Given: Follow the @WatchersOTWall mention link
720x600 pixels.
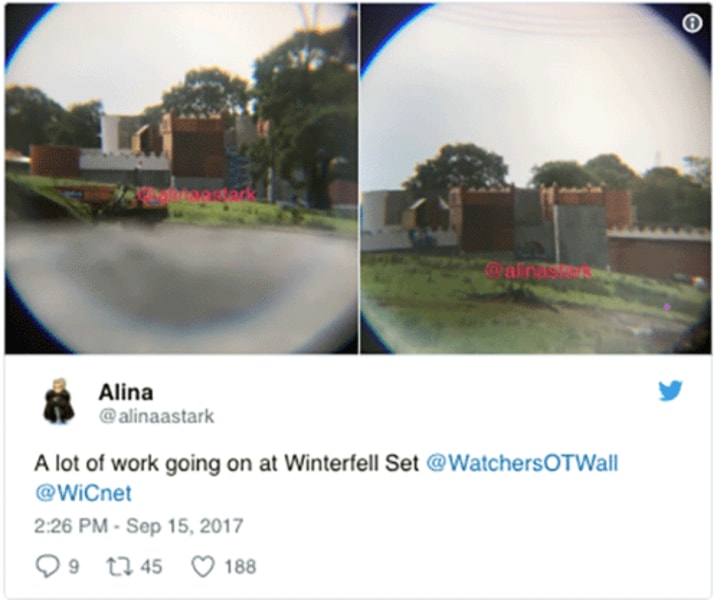Looking at the screenshot, I should point(522,463).
